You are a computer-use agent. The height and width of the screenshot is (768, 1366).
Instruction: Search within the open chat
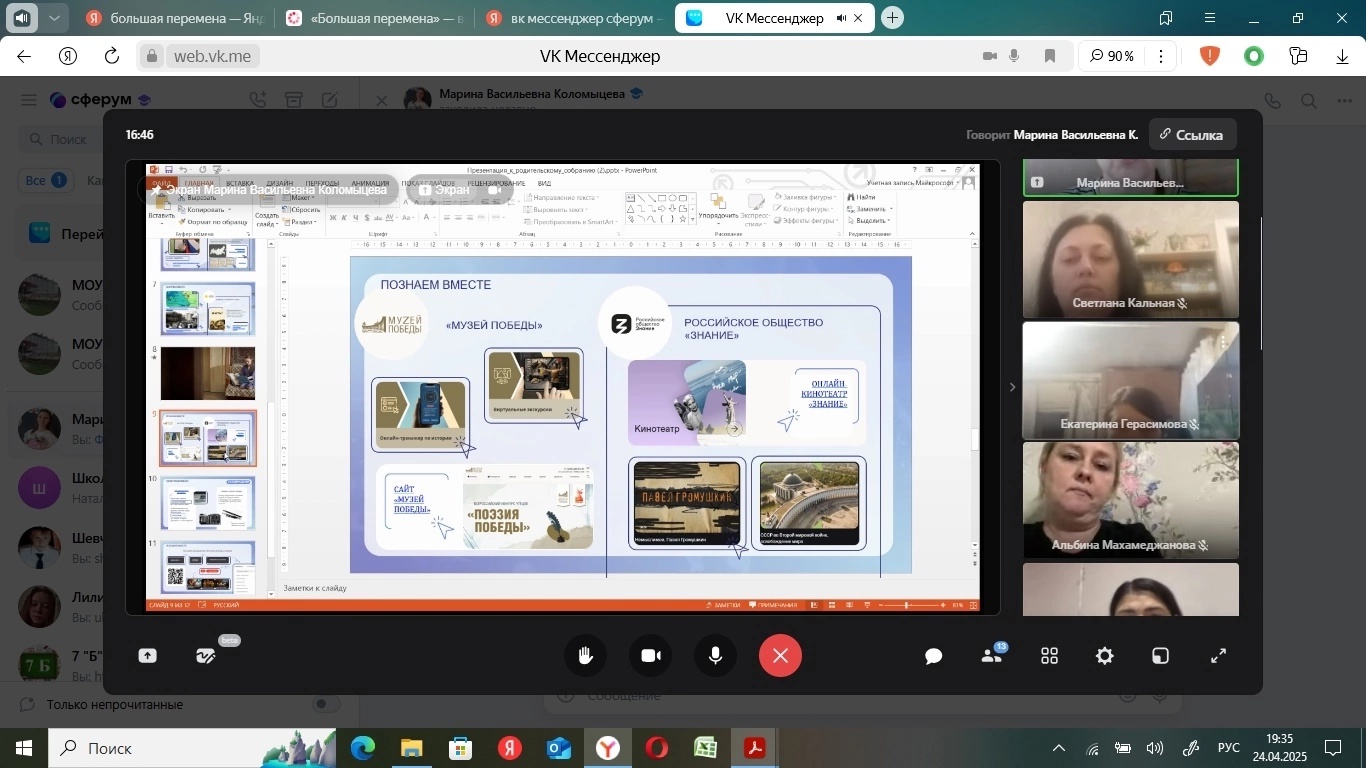click(1309, 101)
